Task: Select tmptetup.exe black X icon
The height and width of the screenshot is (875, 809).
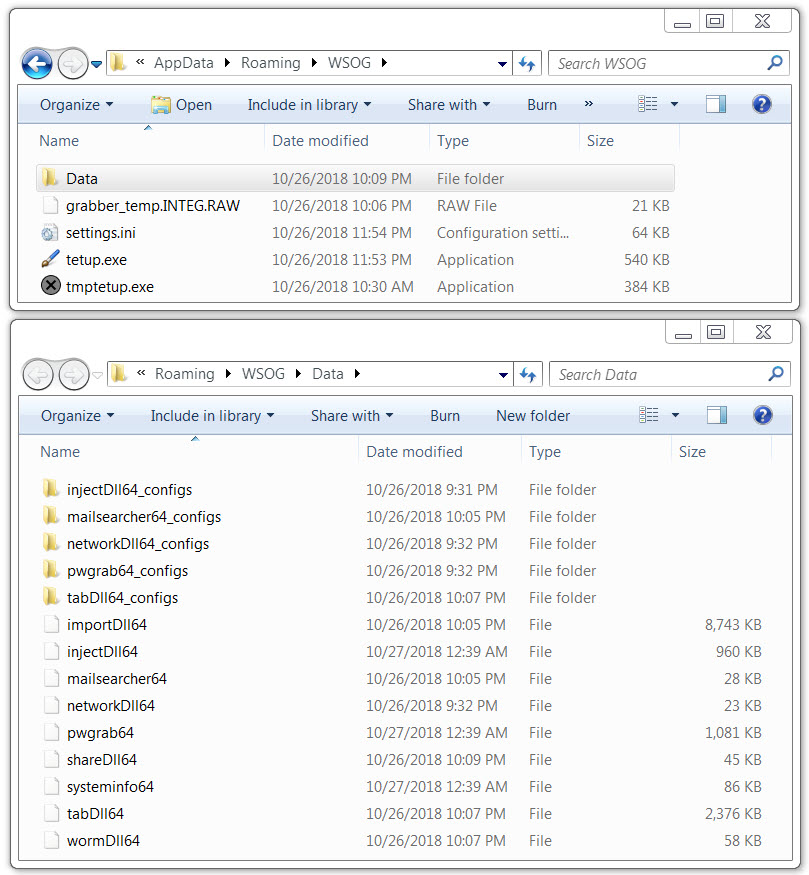Action: click(51, 286)
